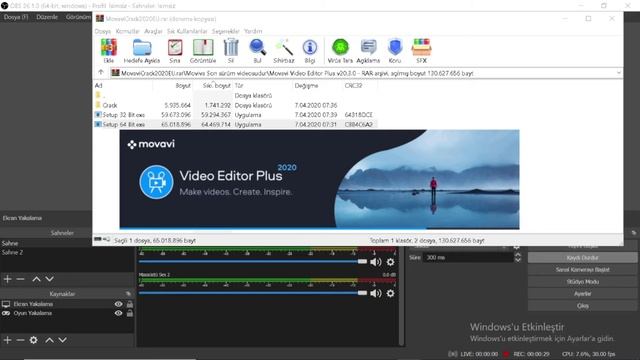Screen dimensions: 640x360
Task: Move scene up in Sahneler list
Action: (36, 279)
